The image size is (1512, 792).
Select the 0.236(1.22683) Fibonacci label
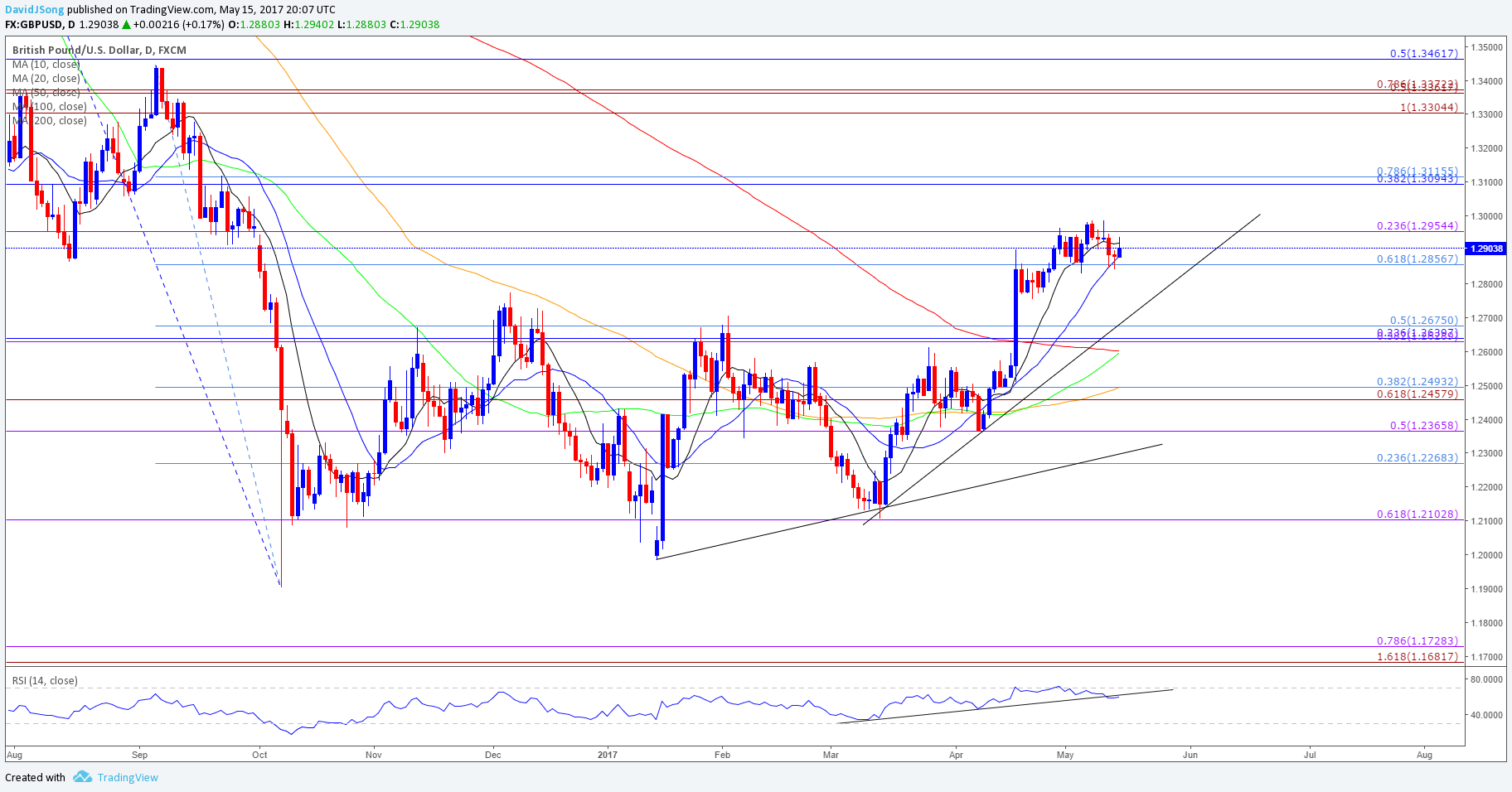click(x=1417, y=457)
